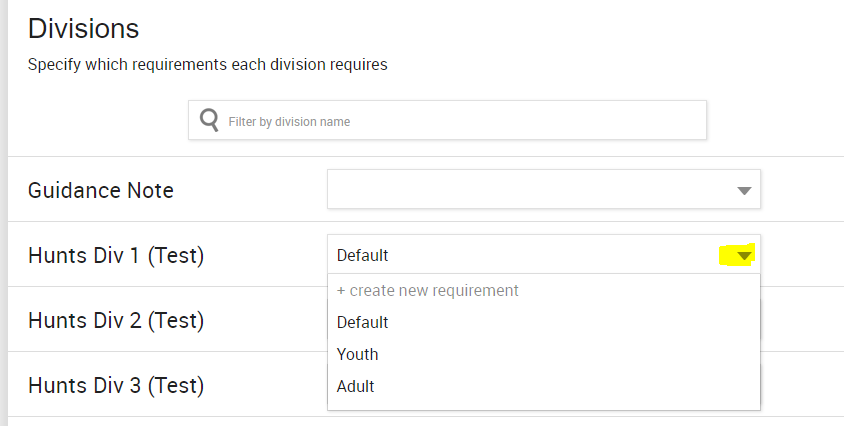
Task: Collapse Hunts Div 1 dropdown via highlighted arrow
Action: point(743,256)
